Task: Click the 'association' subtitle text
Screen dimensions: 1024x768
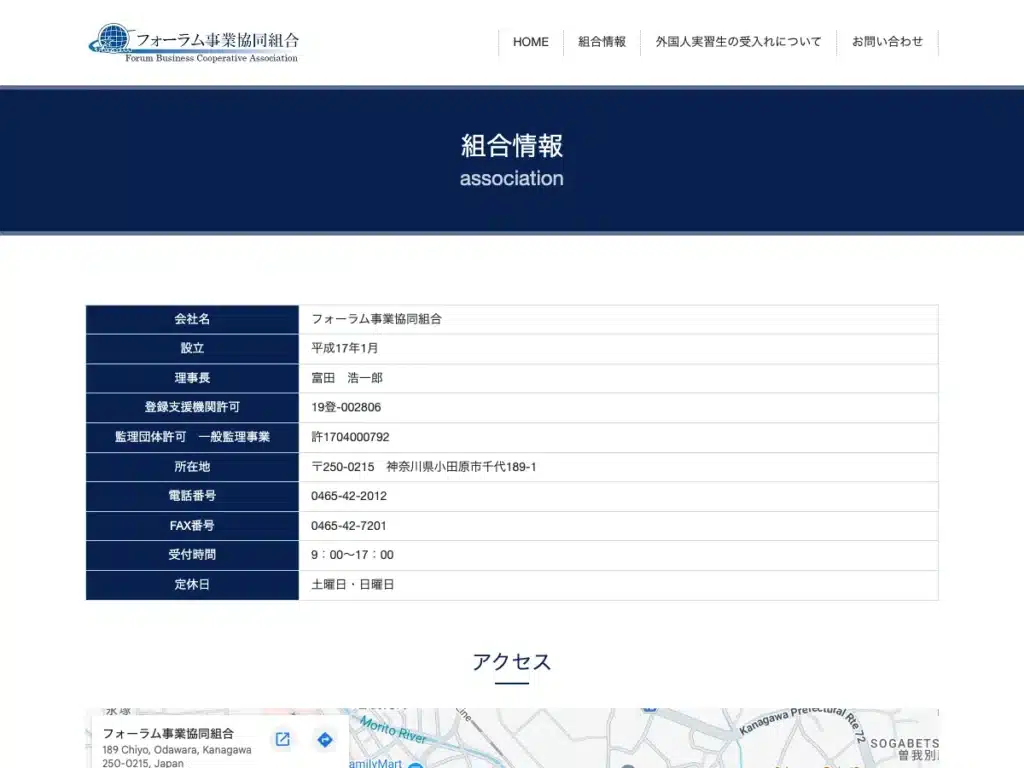Action: pyautogui.click(x=511, y=178)
